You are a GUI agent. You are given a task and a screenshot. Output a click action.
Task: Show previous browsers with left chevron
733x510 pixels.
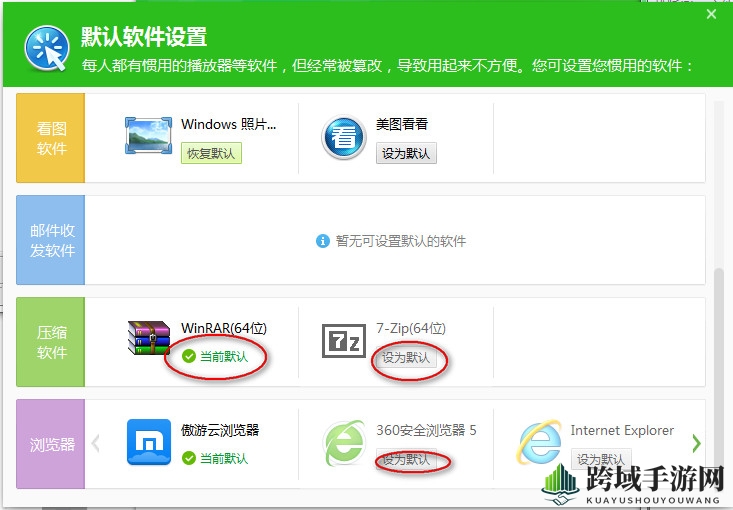coord(96,443)
